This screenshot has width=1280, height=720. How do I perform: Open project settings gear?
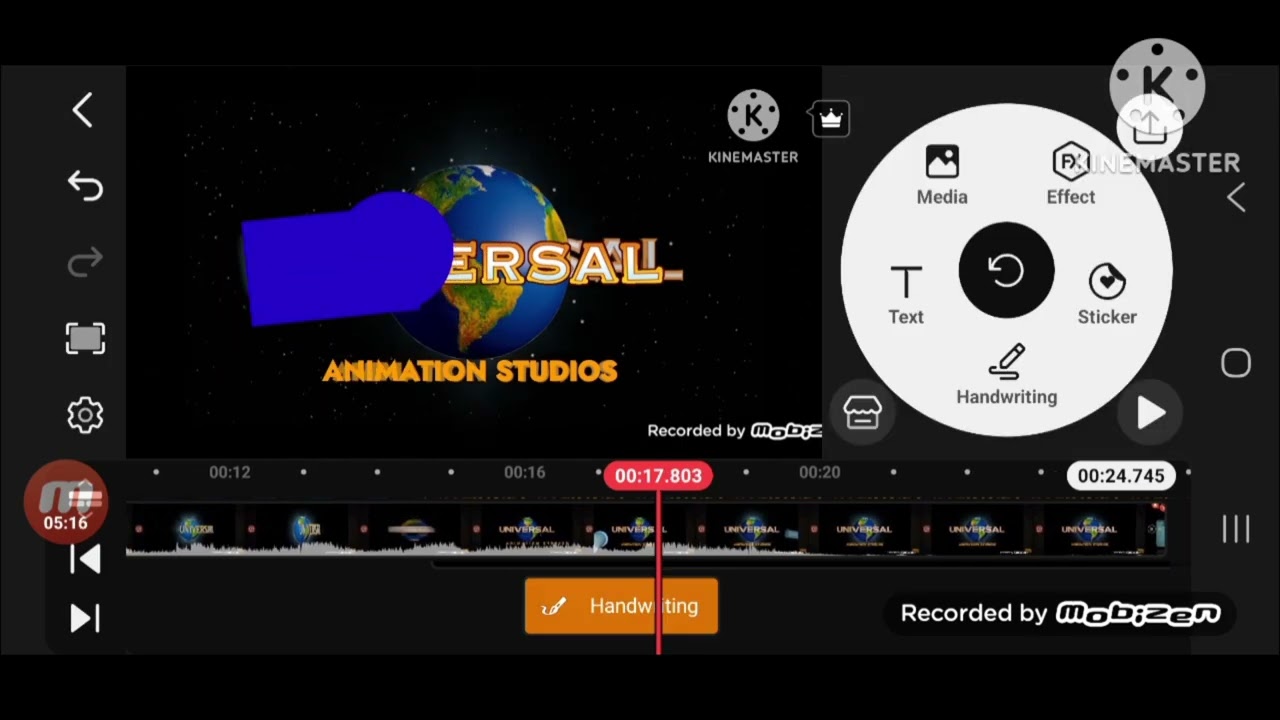click(x=85, y=415)
